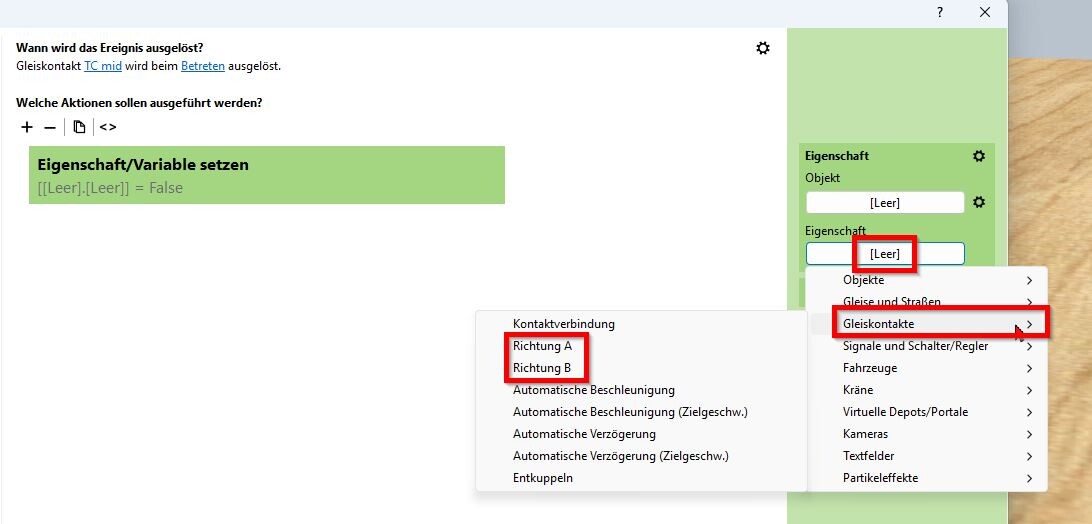Open the Objekt [Leer] selection field
Viewport: 1092px width, 524px height.
[885, 203]
